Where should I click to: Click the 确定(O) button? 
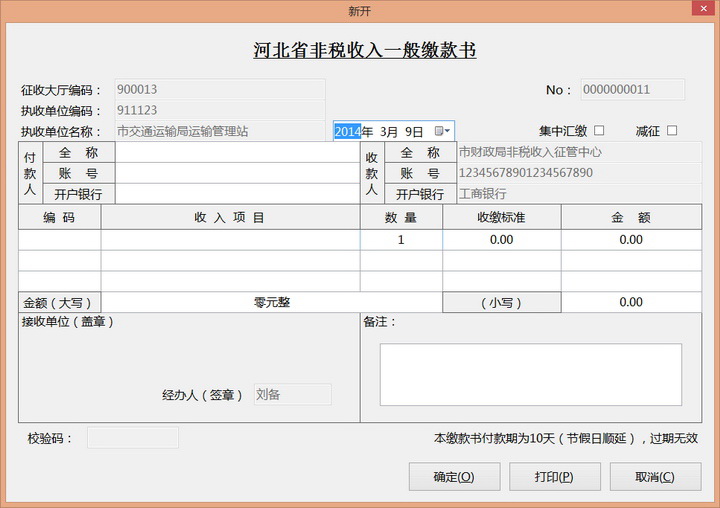click(x=454, y=477)
